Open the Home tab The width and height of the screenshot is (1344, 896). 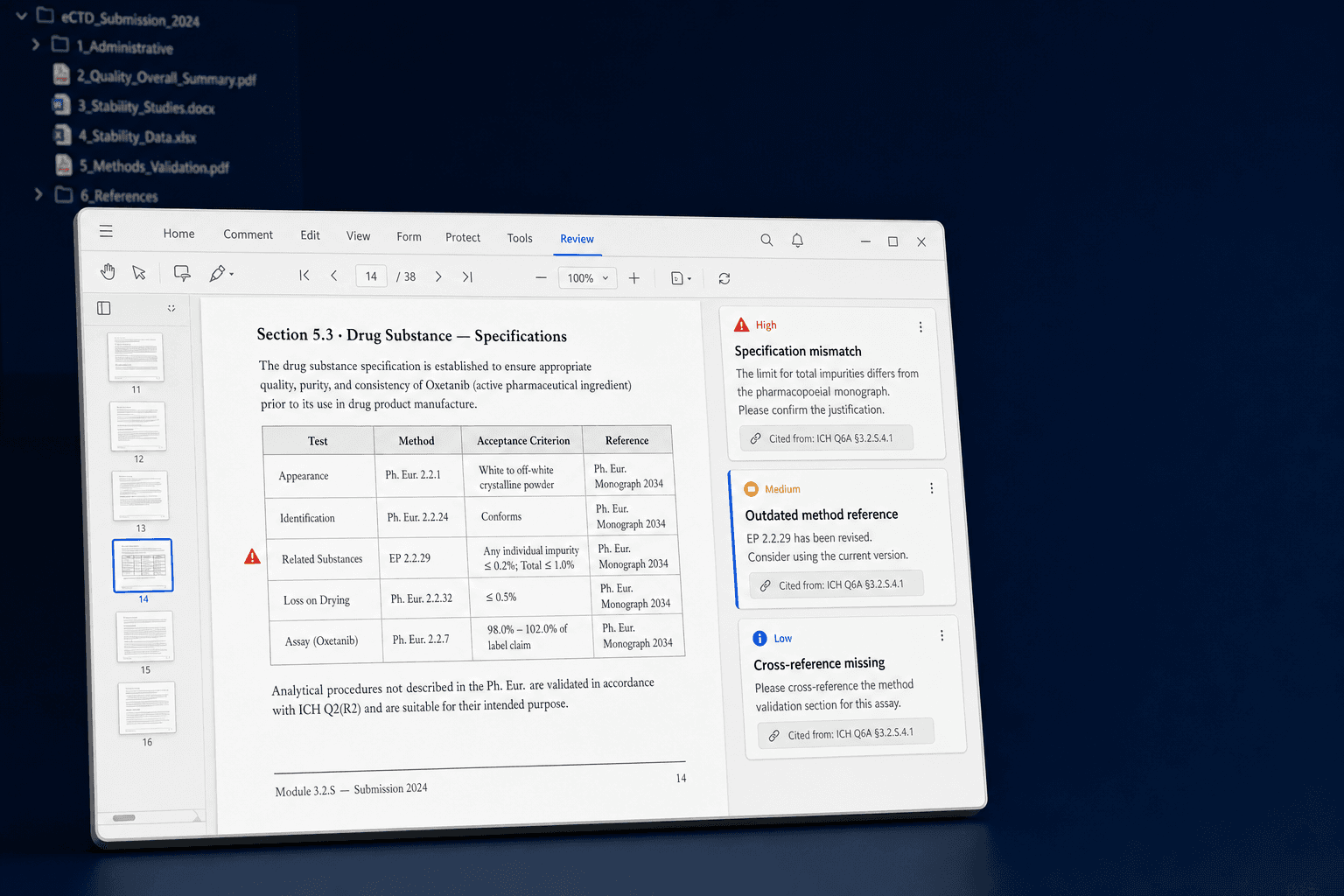(x=178, y=234)
